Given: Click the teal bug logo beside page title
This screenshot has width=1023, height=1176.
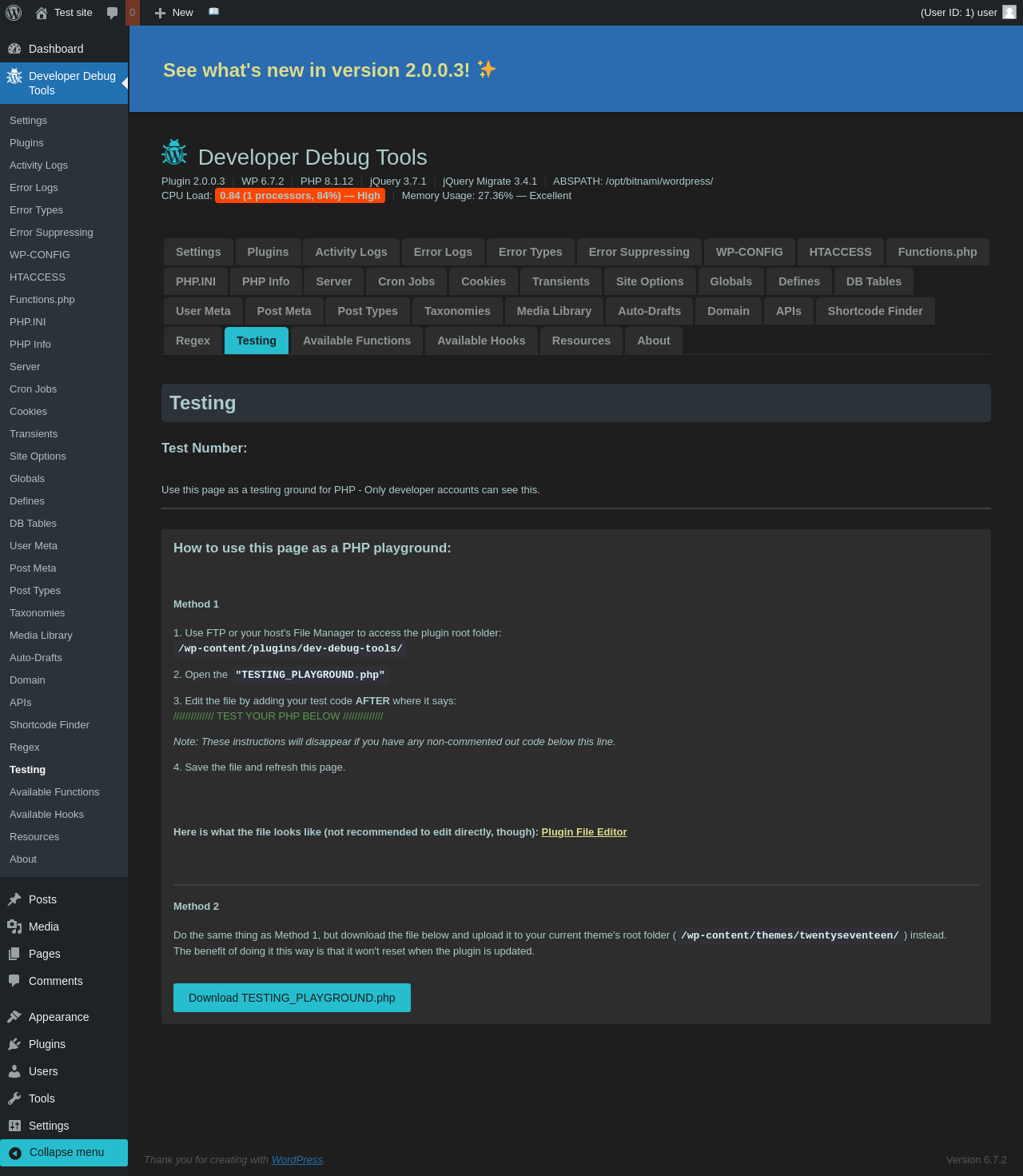Looking at the screenshot, I should point(174,152).
